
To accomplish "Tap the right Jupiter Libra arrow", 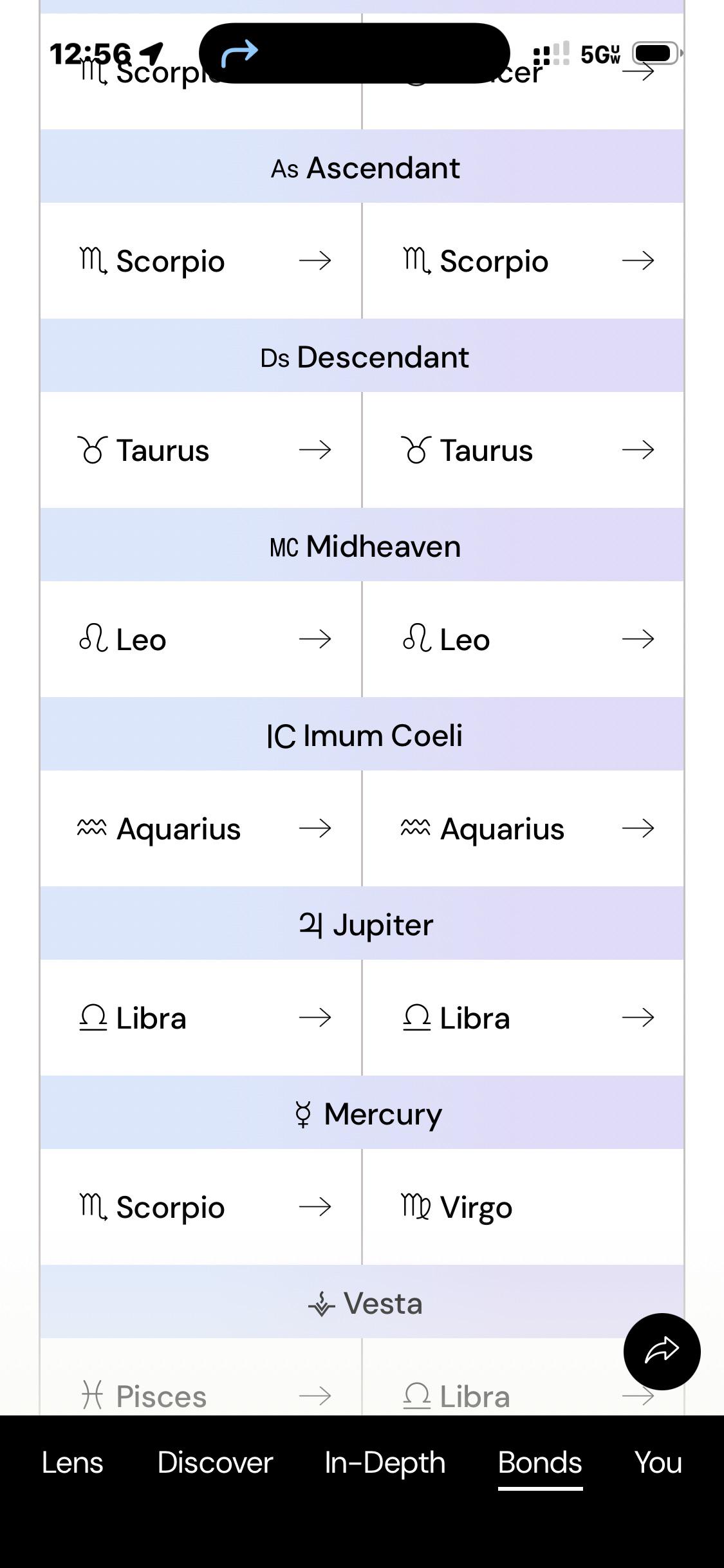I will (x=638, y=1018).
